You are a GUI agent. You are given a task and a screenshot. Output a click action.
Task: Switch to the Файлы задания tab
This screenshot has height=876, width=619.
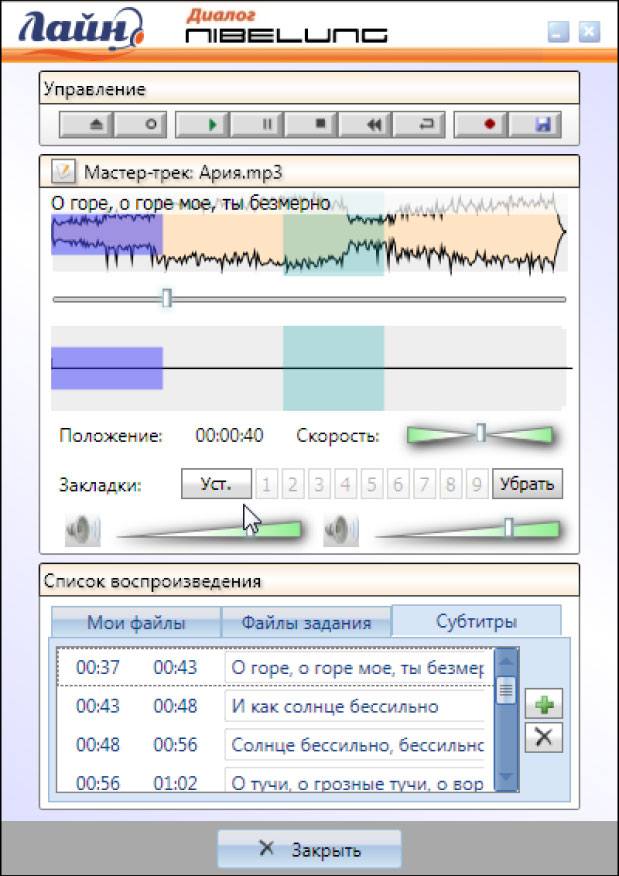click(x=306, y=622)
